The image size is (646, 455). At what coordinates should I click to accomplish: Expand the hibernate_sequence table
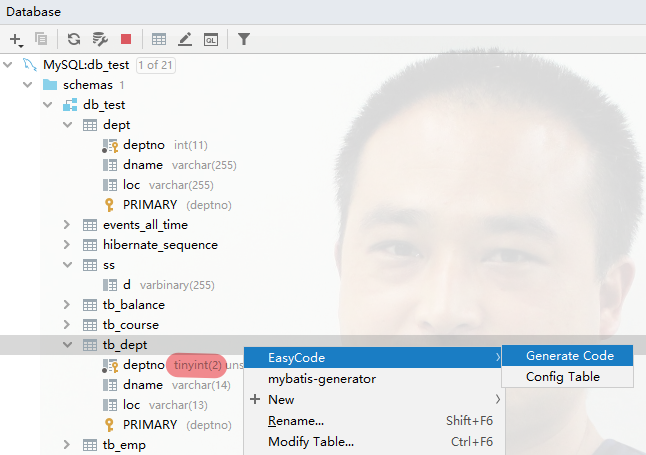67,245
